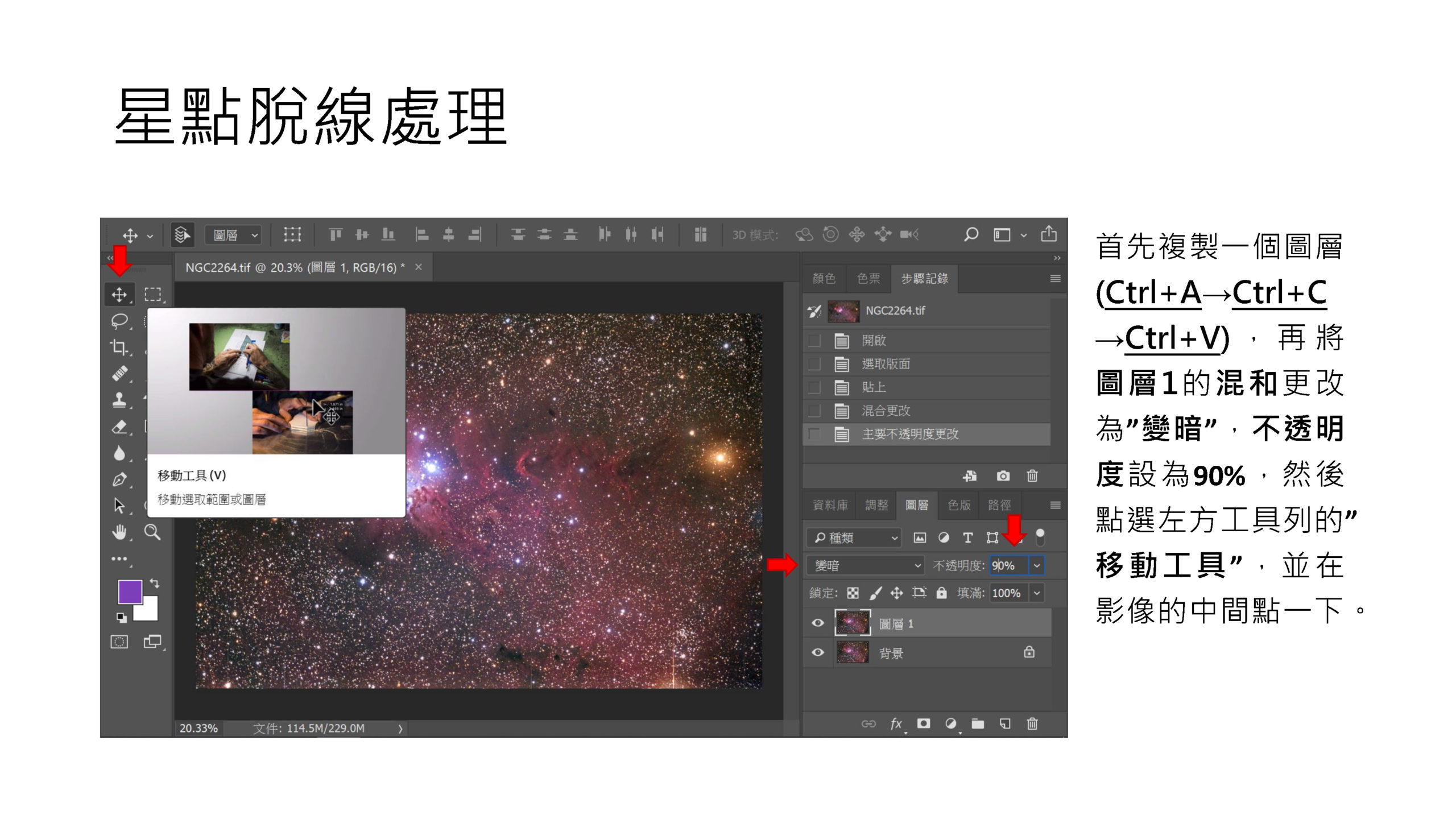Viewport: 1456px width, 819px height.
Task: Switch to the 色票 tab
Action: click(x=868, y=278)
